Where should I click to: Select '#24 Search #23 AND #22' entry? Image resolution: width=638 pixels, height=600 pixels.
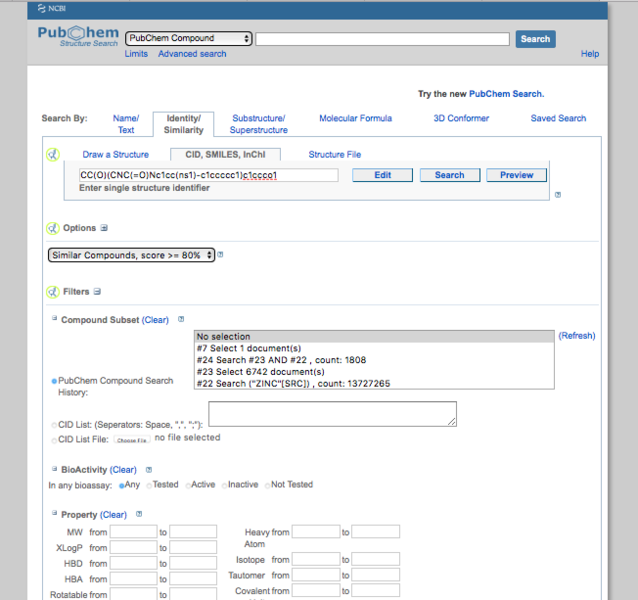point(374,360)
